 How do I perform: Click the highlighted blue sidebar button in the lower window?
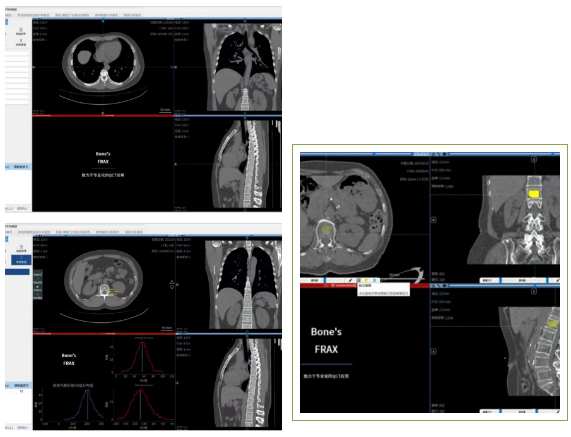[21, 260]
